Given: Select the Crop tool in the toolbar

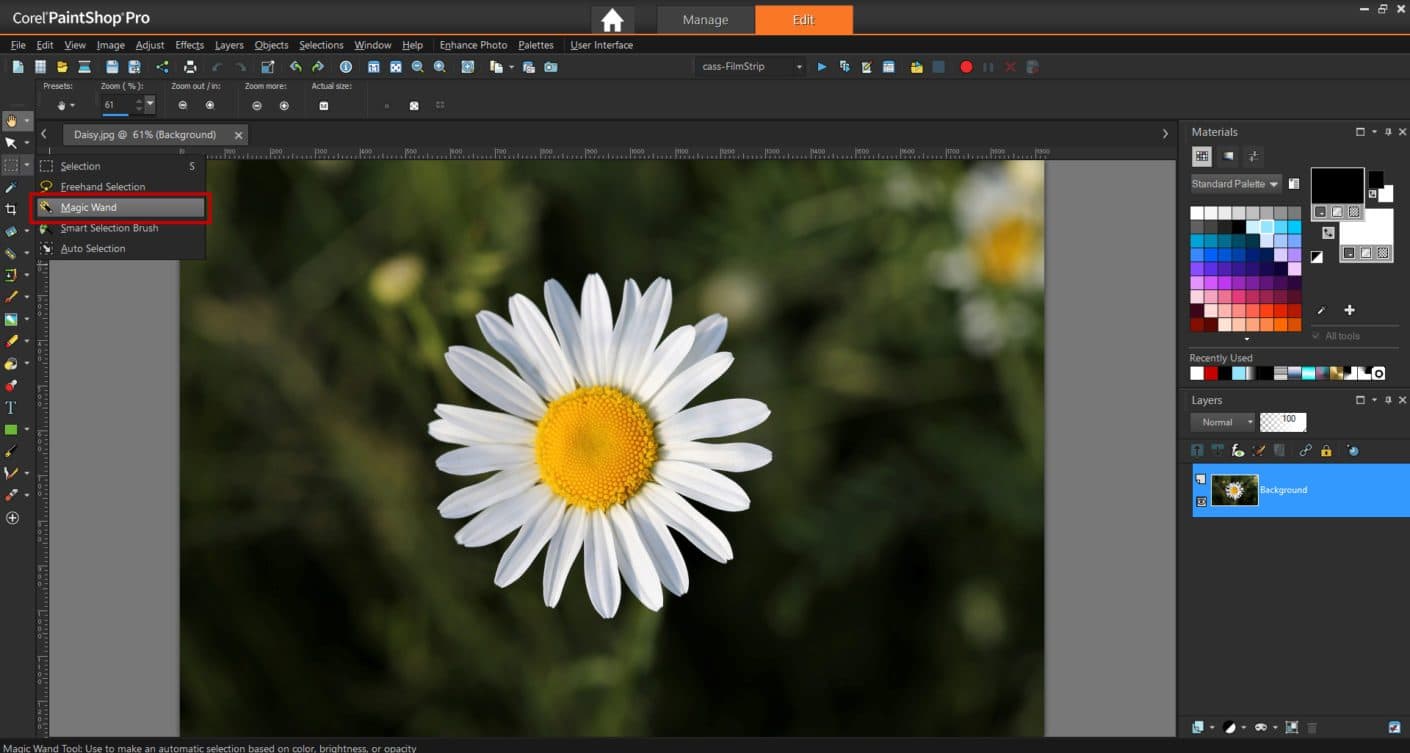Looking at the screenshot, I should pos(11,209).
